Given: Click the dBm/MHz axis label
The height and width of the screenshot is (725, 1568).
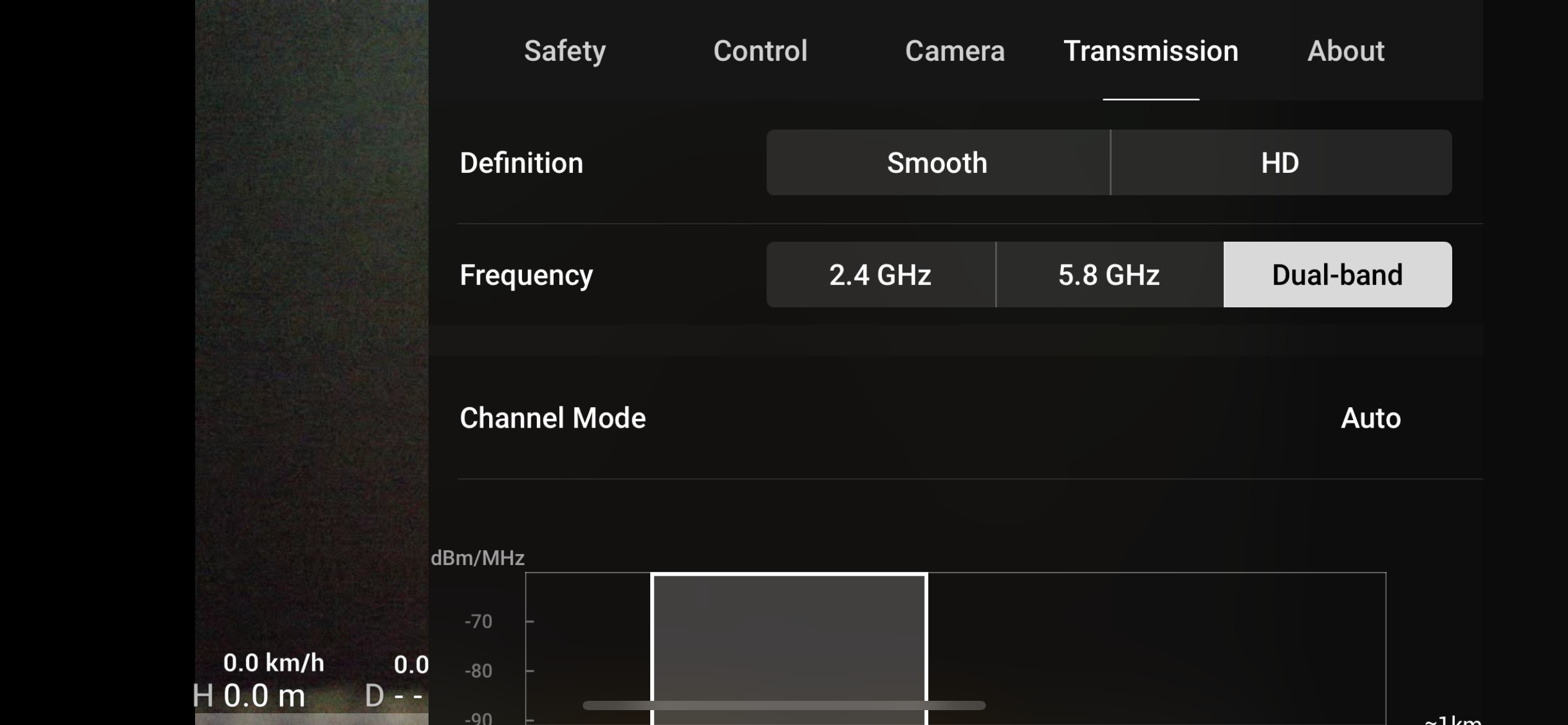Looking at the screenshot, I should [x=477, y=558].
